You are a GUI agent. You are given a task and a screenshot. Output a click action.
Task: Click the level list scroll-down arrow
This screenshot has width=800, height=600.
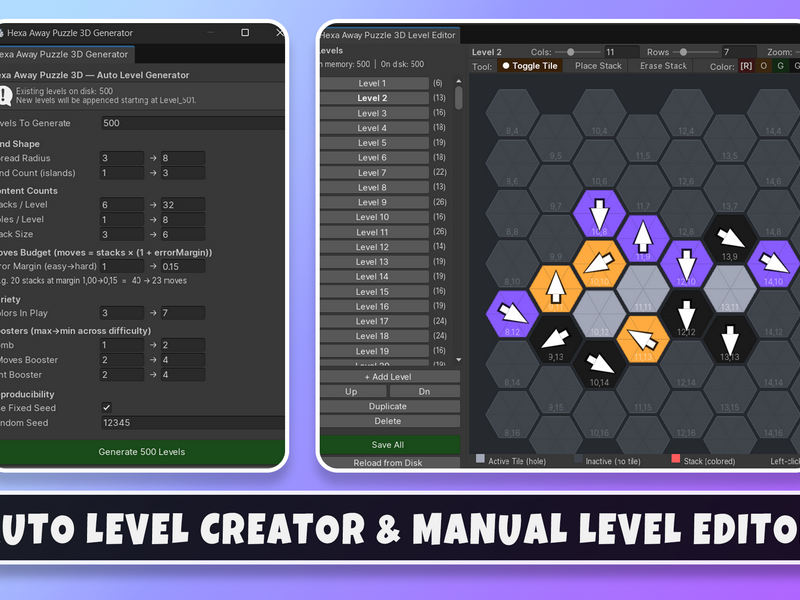click(x=458, y=359)
